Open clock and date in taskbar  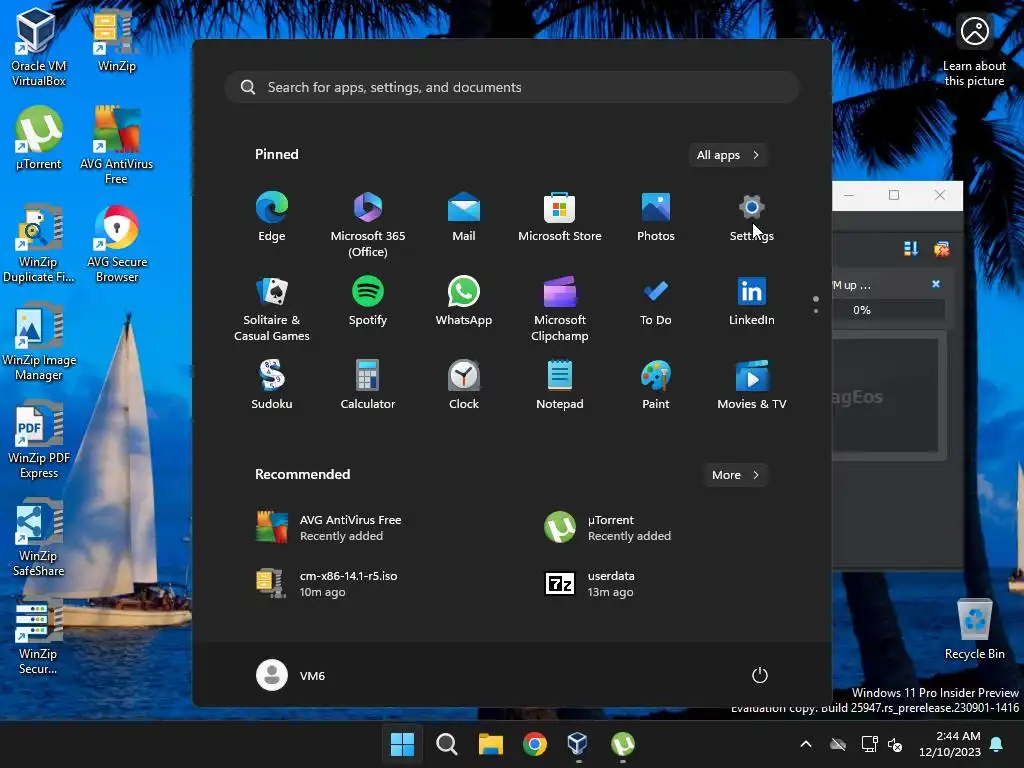(x=950, y=744)
